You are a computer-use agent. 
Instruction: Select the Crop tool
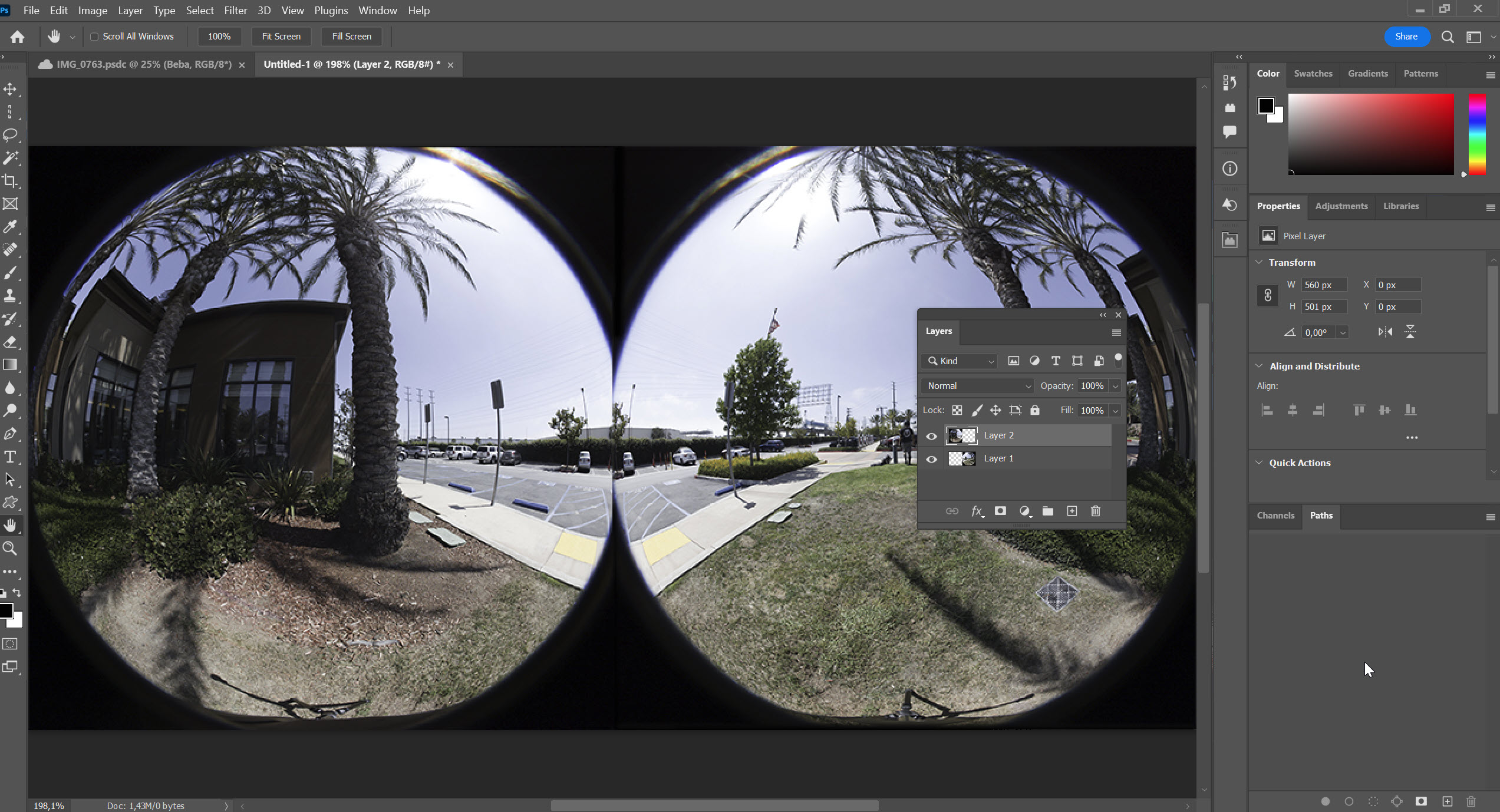tap(11, 181)
